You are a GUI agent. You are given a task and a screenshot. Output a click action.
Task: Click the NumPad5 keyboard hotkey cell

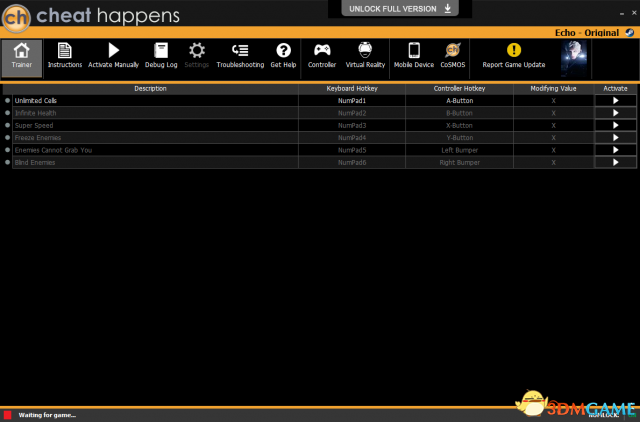pos(352,150)
